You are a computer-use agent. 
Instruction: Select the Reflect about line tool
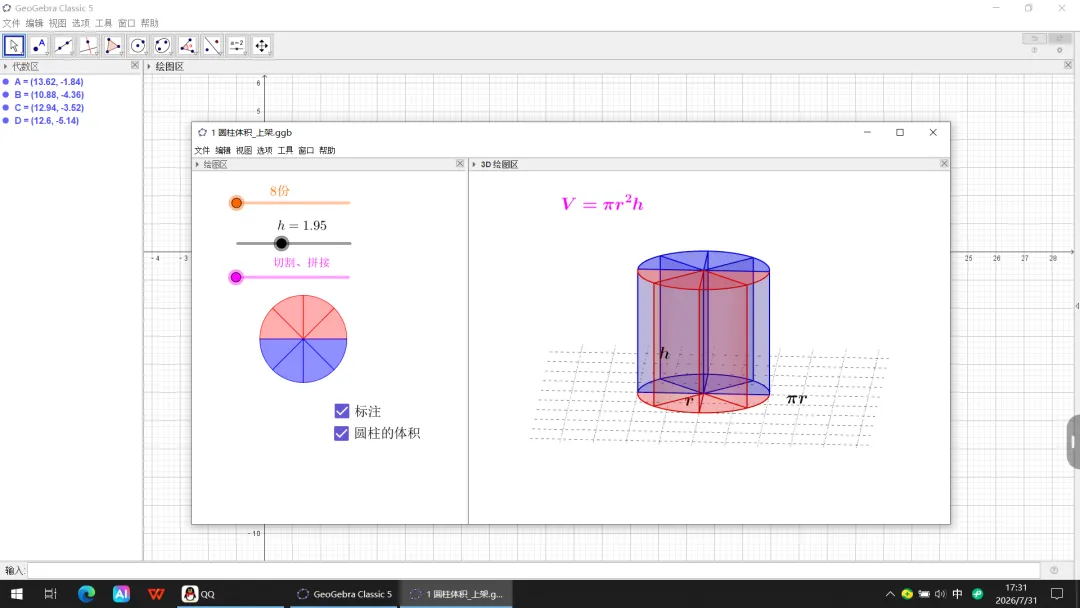pos(212,45)
